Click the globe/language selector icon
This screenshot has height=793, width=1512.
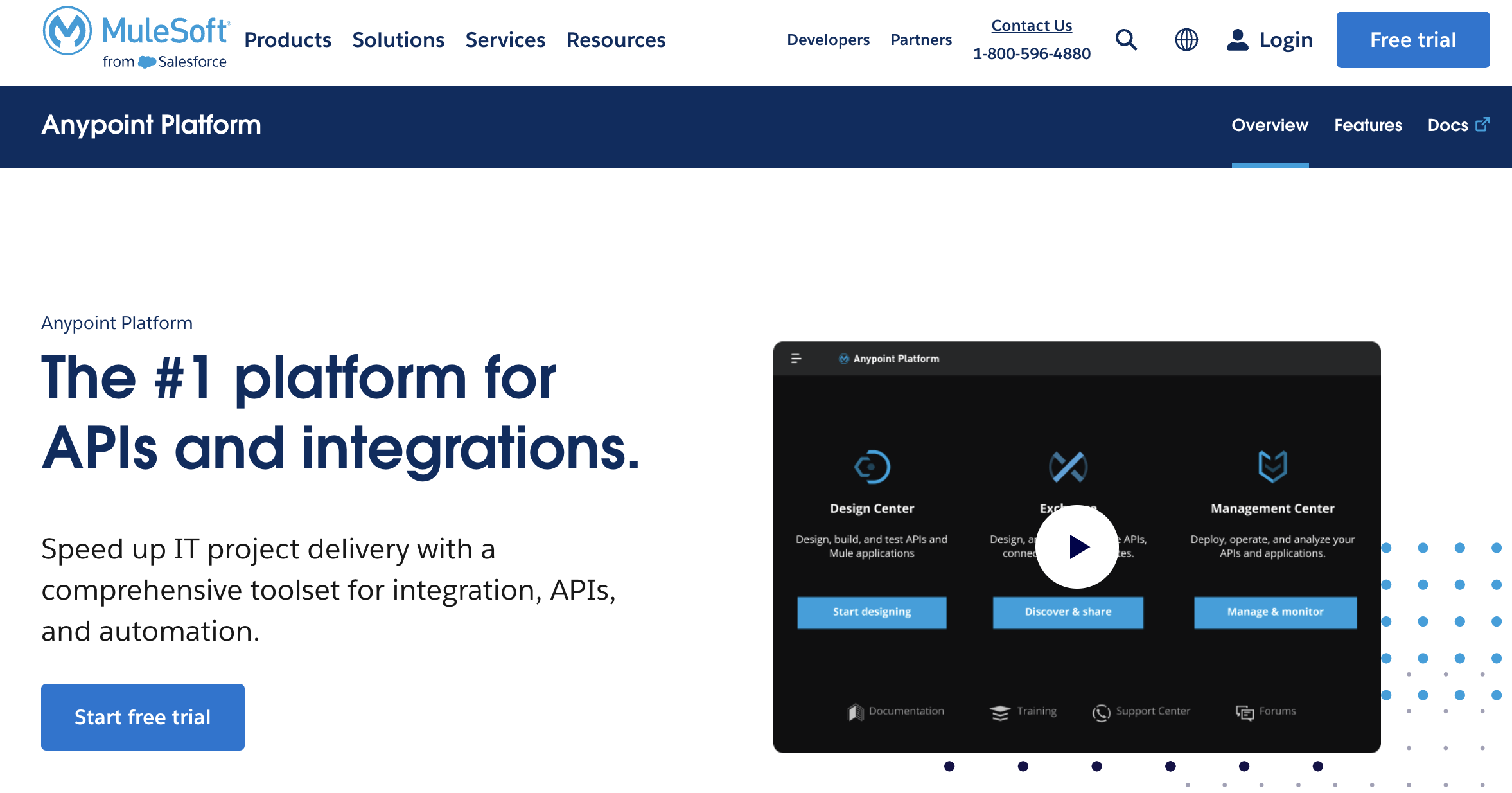(x=1186, y=40)
